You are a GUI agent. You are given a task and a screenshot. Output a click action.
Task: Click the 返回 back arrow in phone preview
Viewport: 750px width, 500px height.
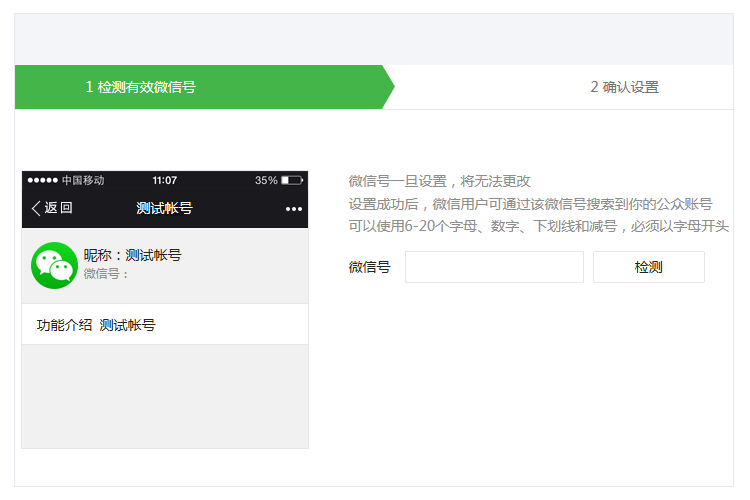52,208
